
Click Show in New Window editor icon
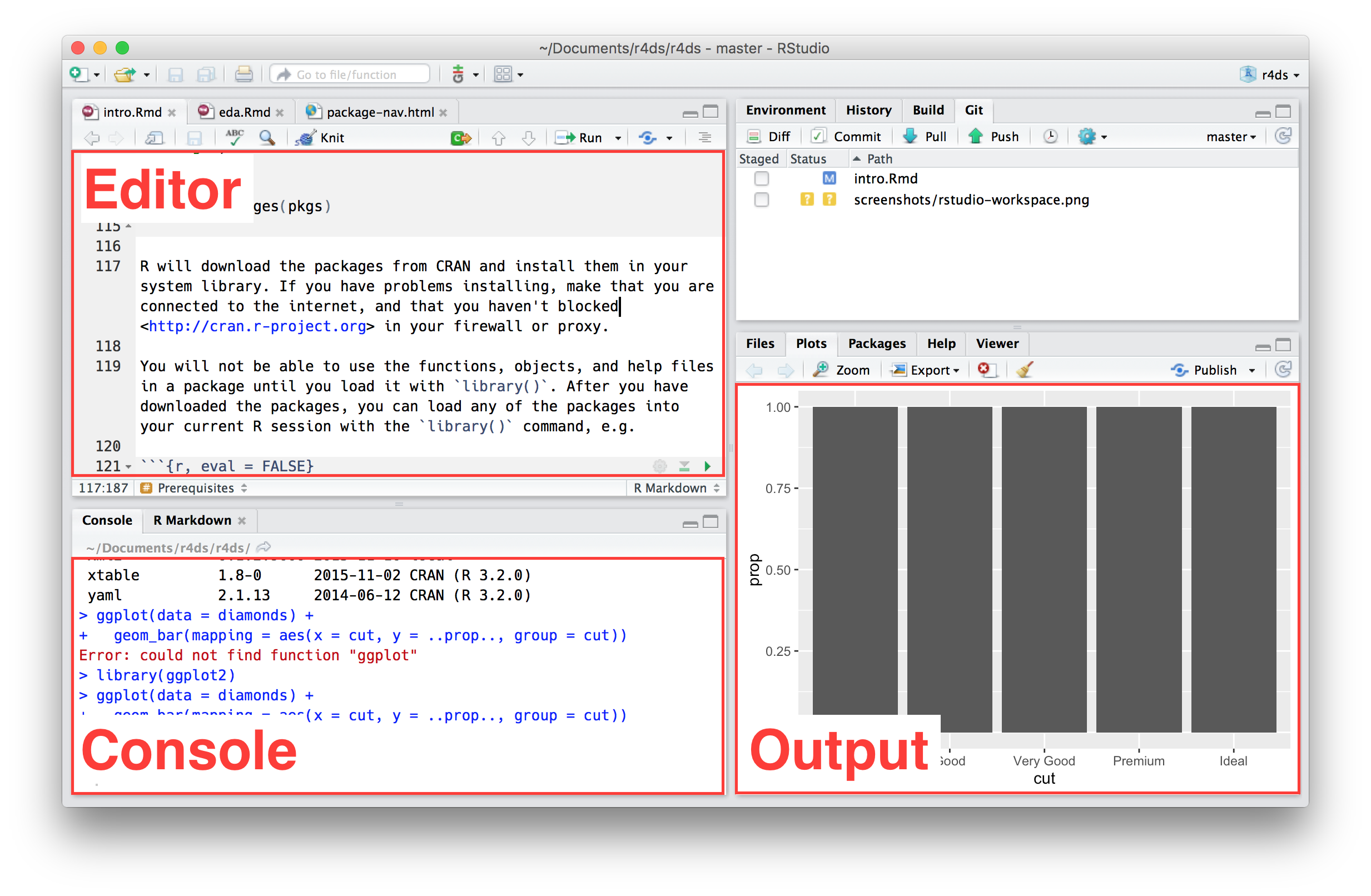[155, 138]
